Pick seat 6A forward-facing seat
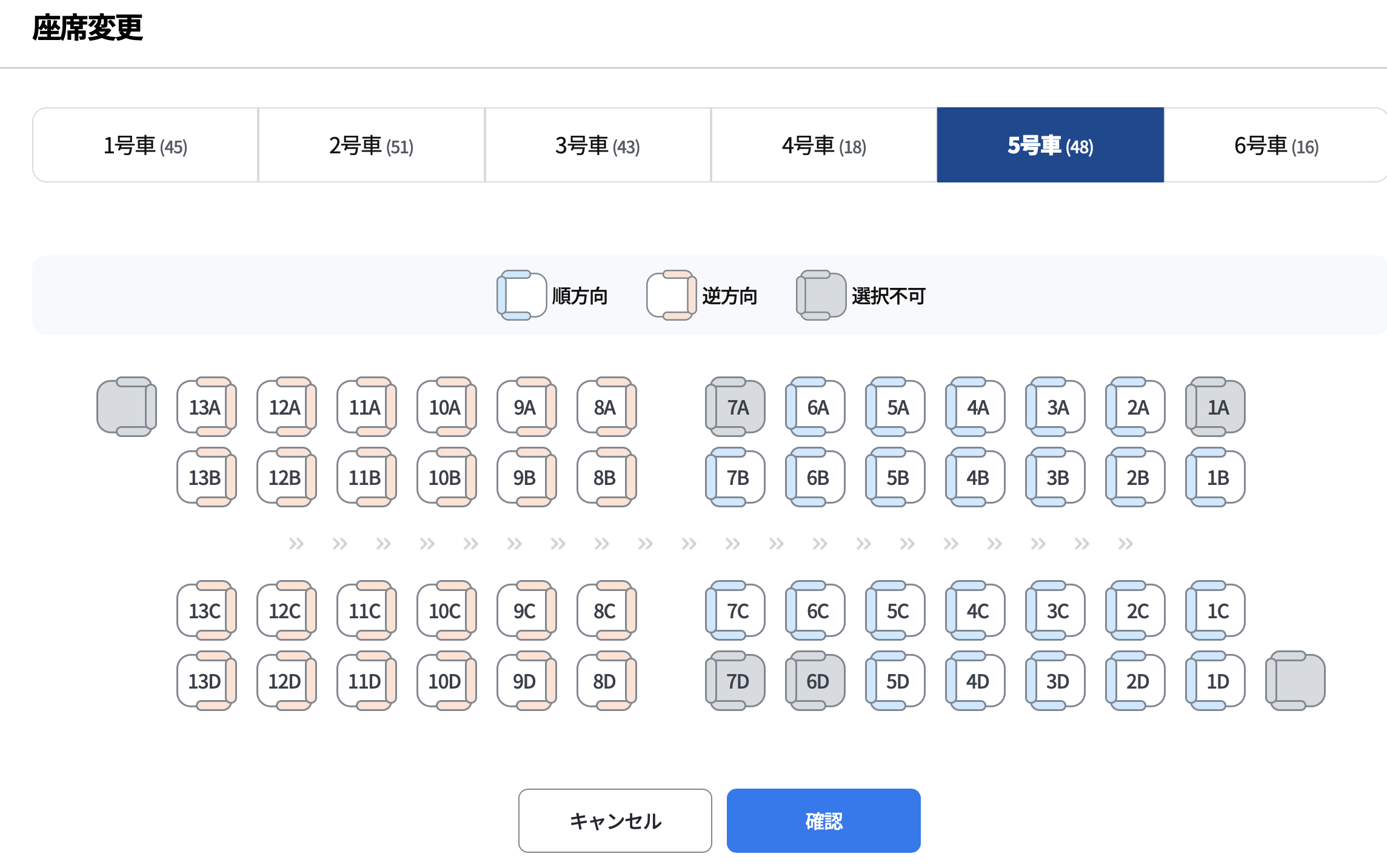Screen dimensions: 1387x868 (816, 407)
